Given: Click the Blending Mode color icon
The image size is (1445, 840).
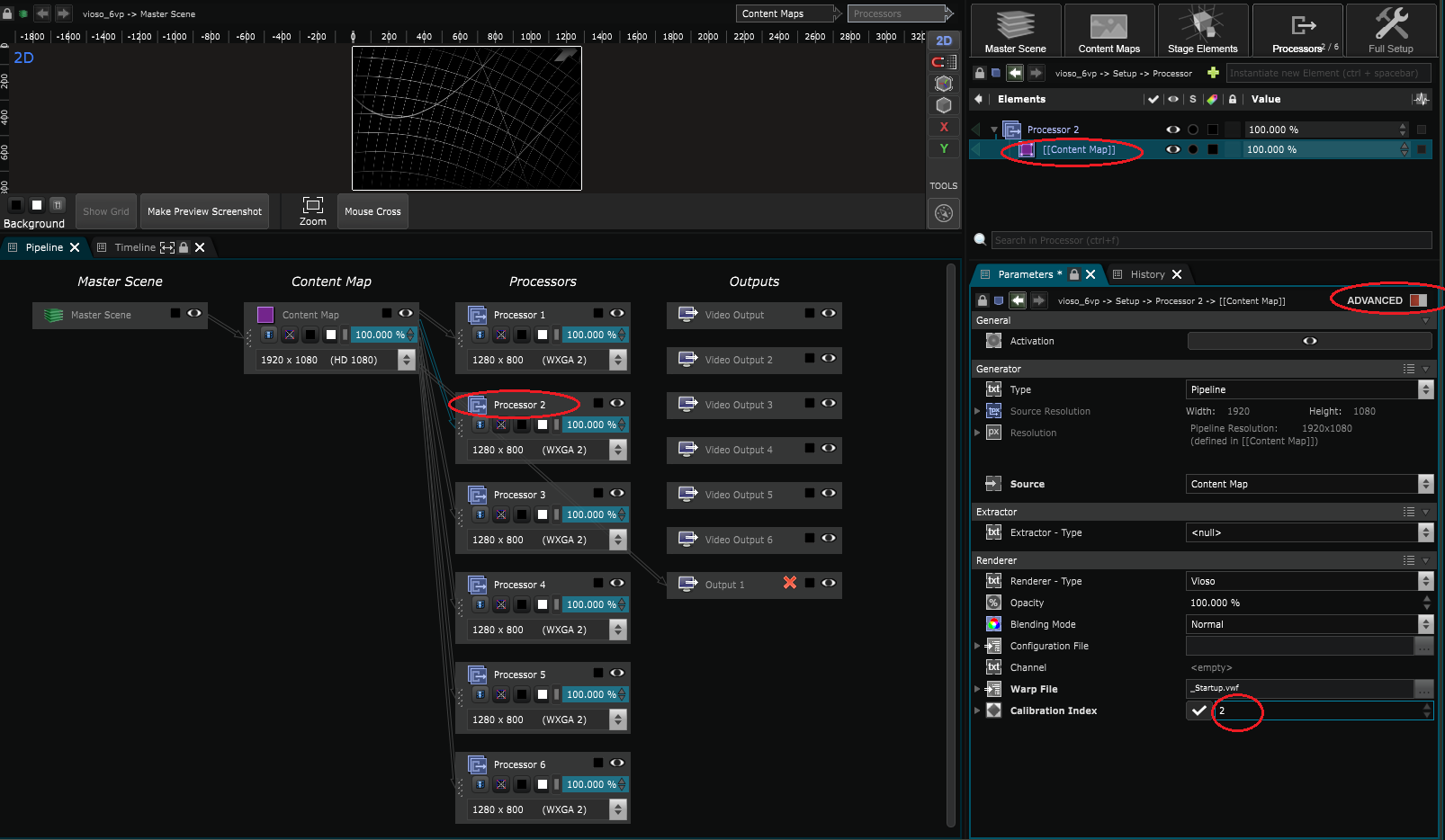Looking at the screenshot, I should [993, 624].
